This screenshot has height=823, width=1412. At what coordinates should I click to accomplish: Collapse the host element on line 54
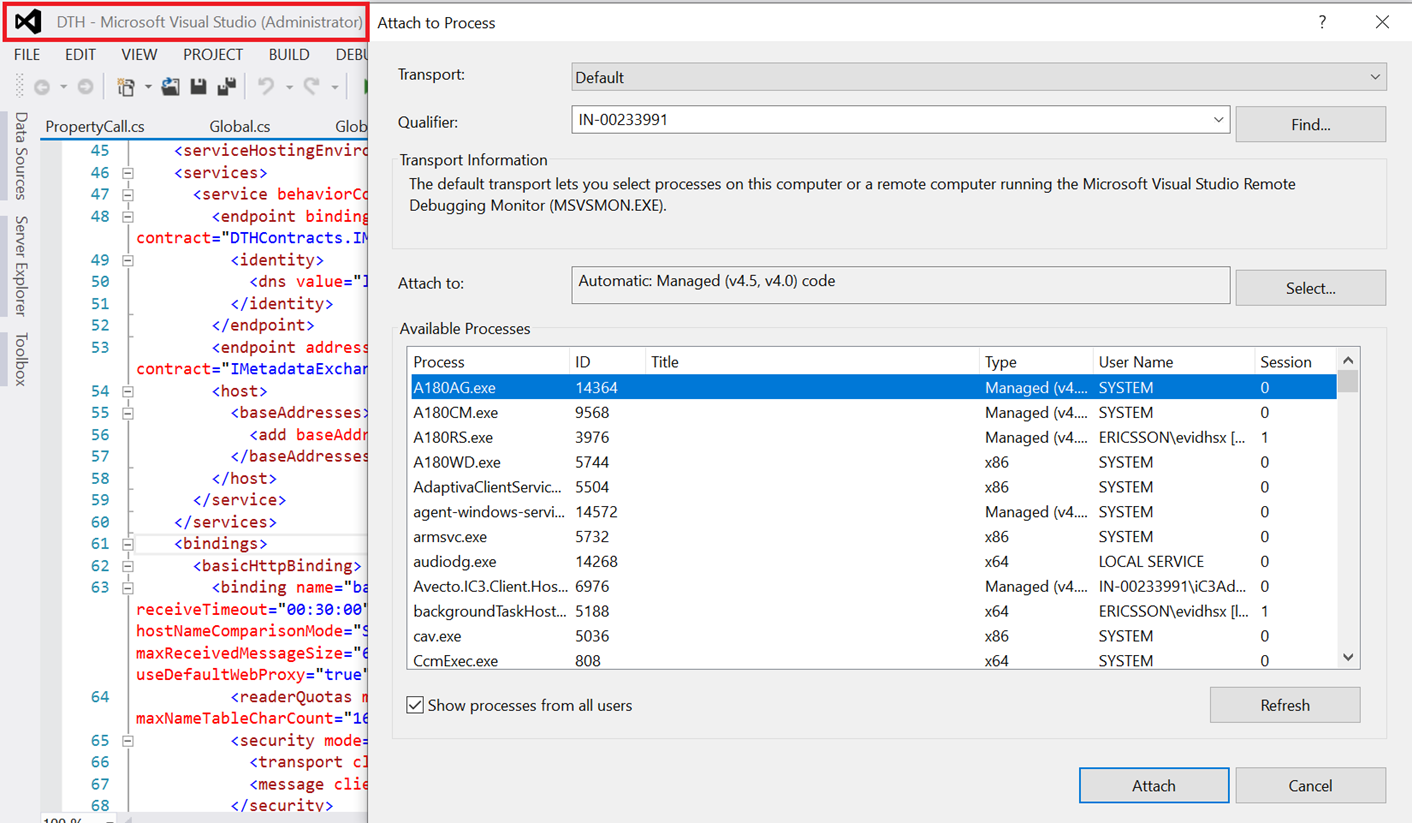(x=128, y=391)
